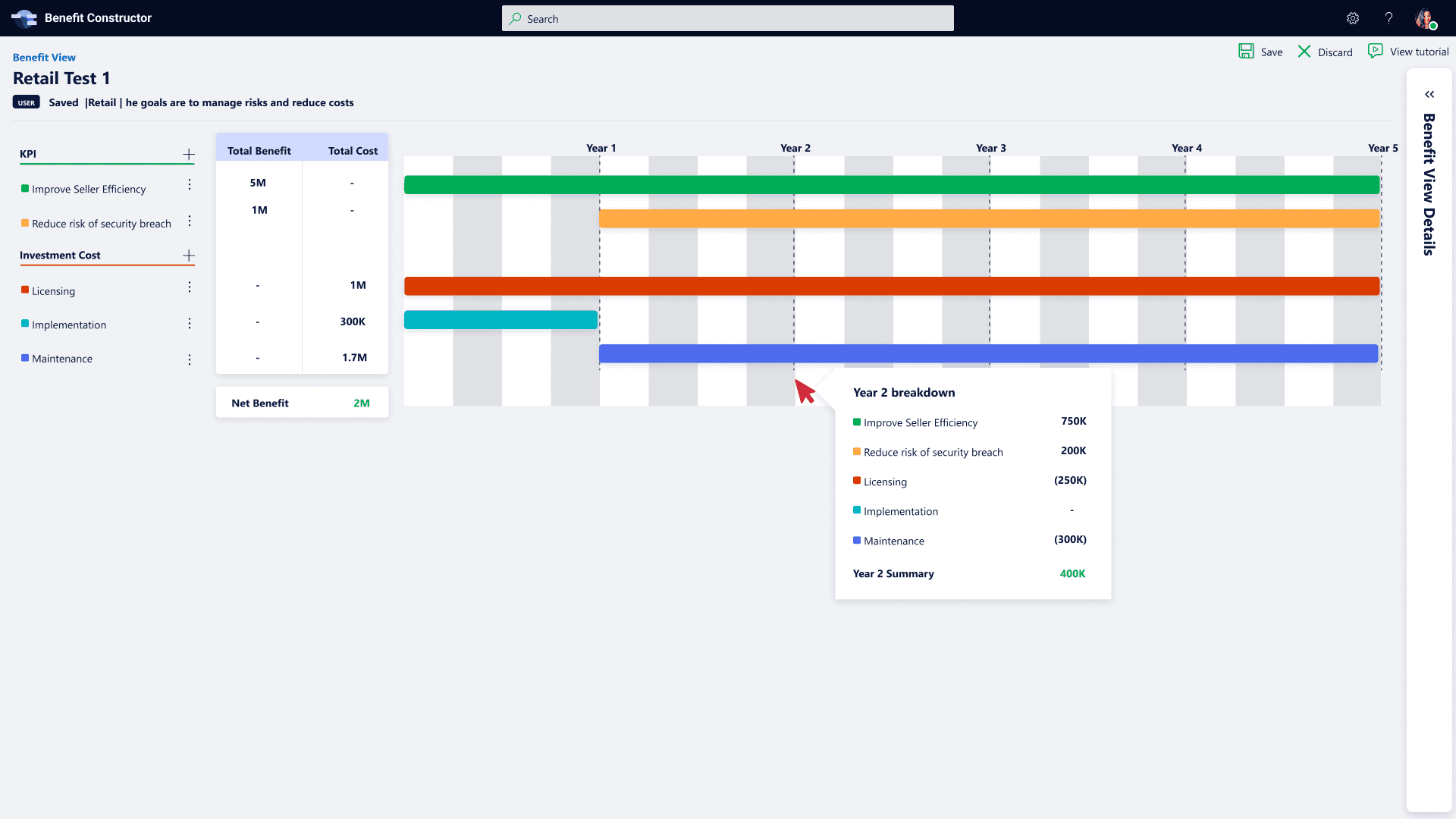Click the Benefit View breadcrumb link
The image size is (1456, 819).
click(x=44, y=58)
